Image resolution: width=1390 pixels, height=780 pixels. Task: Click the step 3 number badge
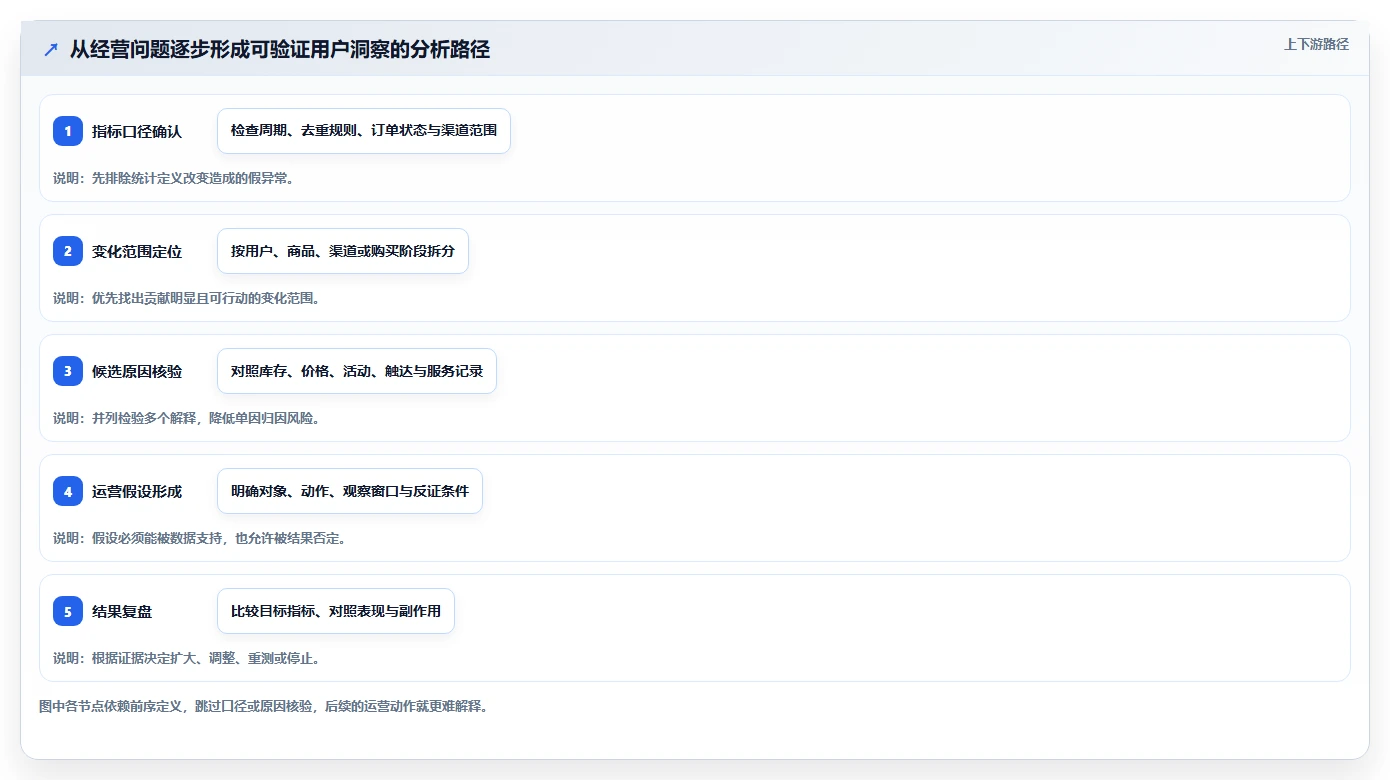coord(68,371)
